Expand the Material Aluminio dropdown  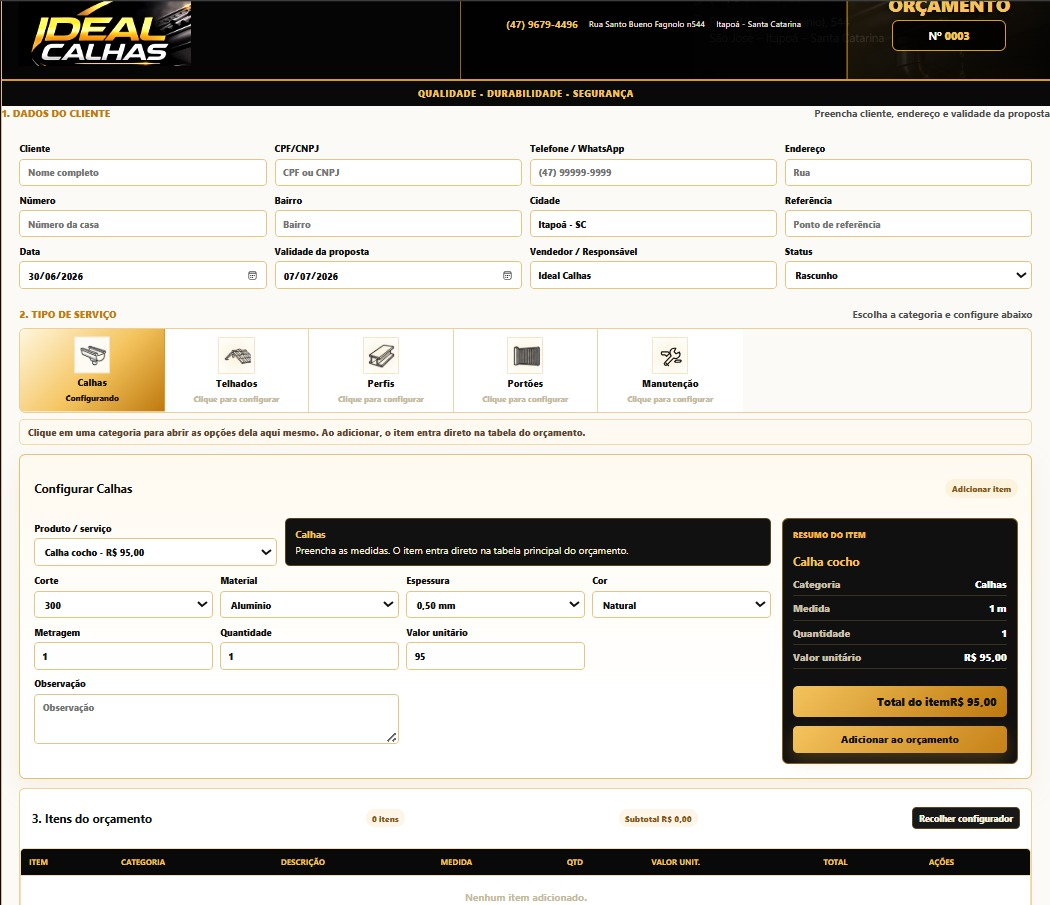click(x=309, y=605)
